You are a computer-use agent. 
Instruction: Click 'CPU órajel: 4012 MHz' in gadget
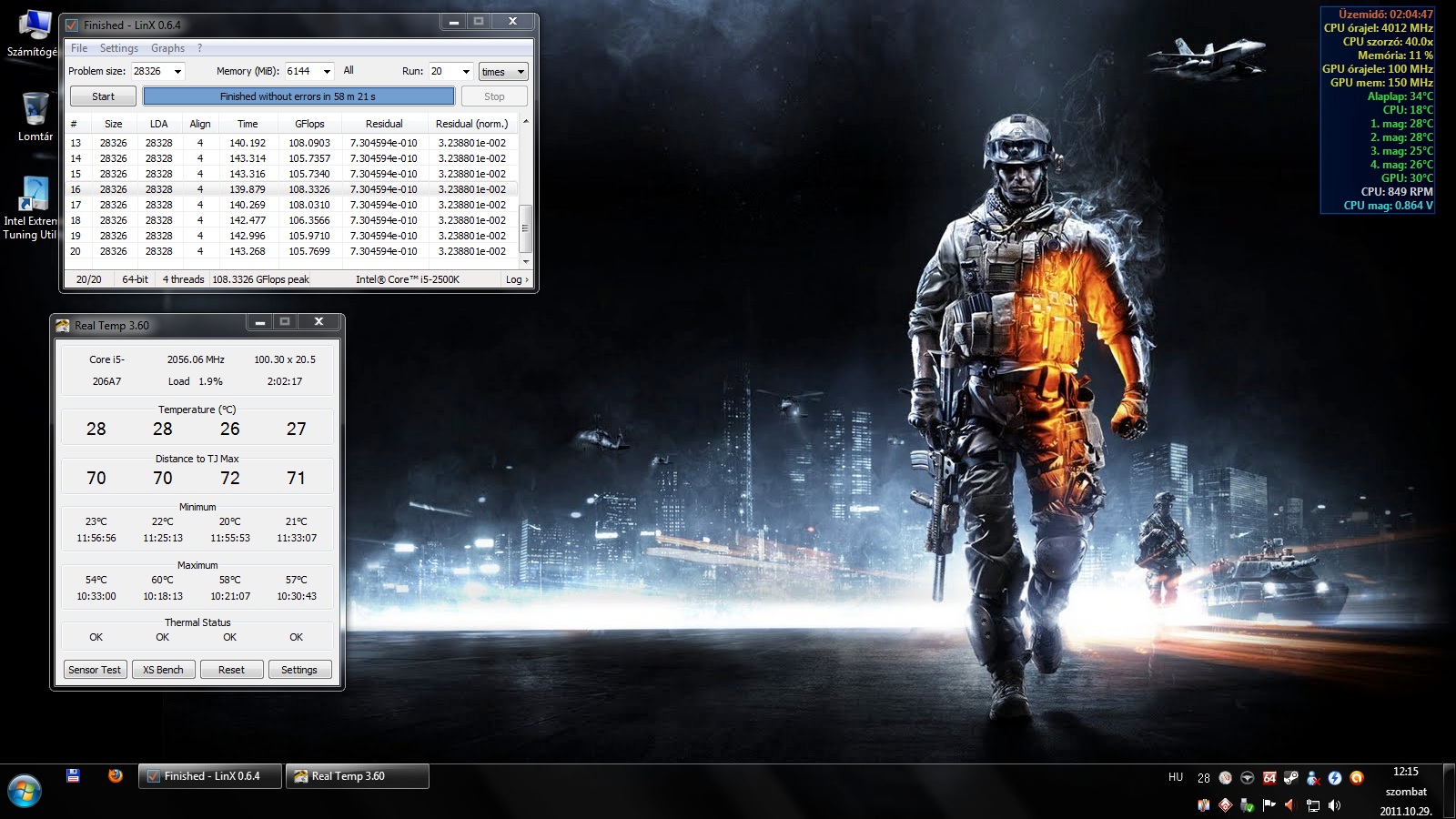[x=1378, y=28]
